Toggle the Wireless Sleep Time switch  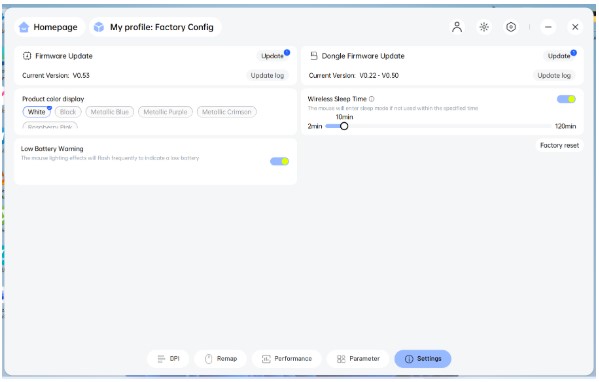coord(566,99)
